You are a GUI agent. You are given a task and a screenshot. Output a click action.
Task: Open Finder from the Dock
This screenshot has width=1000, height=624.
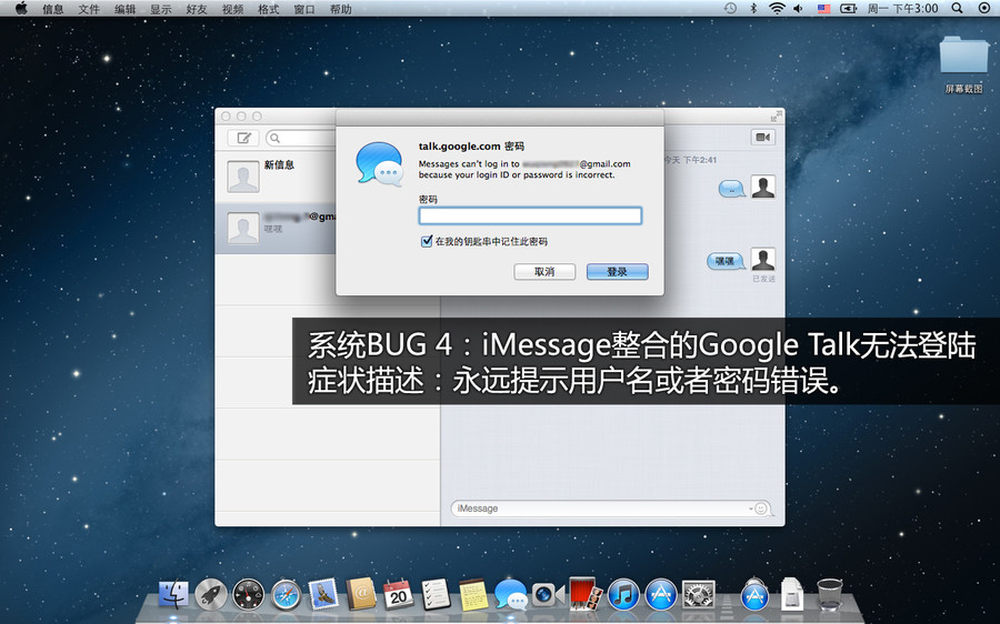point(173,595)
